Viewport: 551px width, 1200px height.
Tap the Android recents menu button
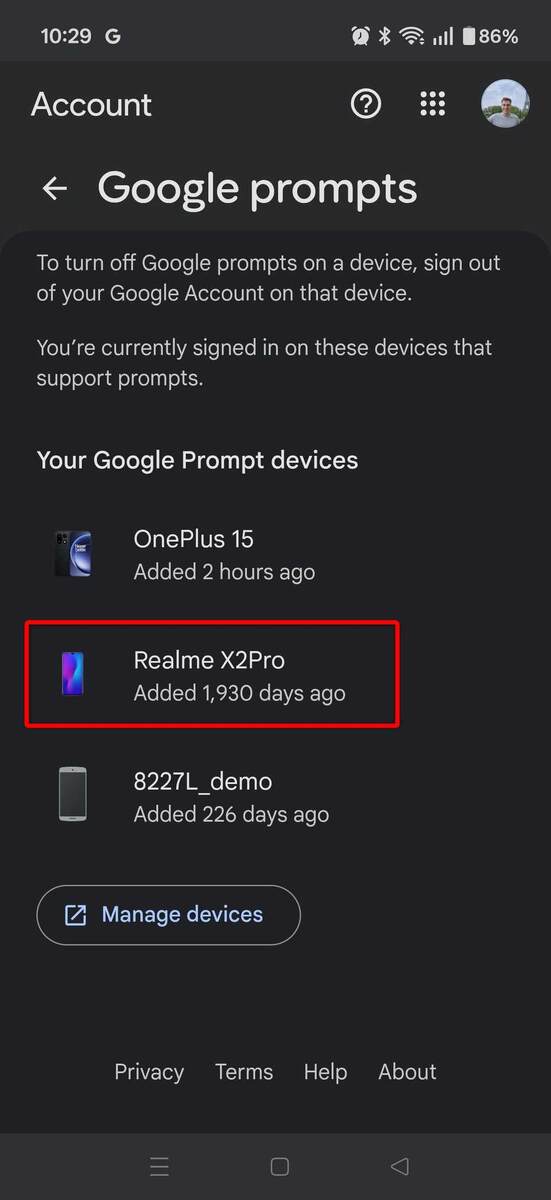159,1166
